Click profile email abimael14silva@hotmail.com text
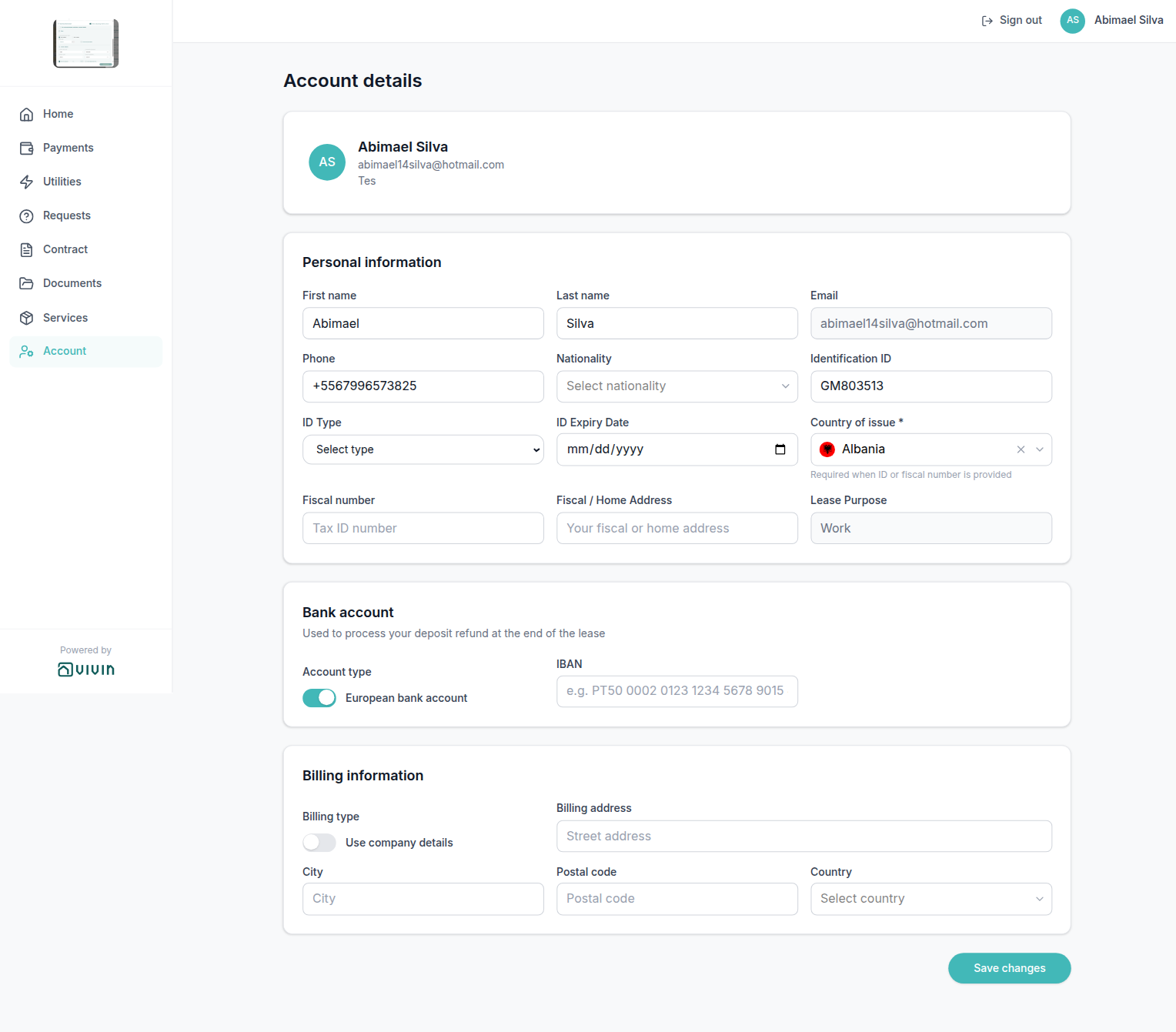The width and height of the screenshot is (1176, 1032). click(x=431, y=165)
